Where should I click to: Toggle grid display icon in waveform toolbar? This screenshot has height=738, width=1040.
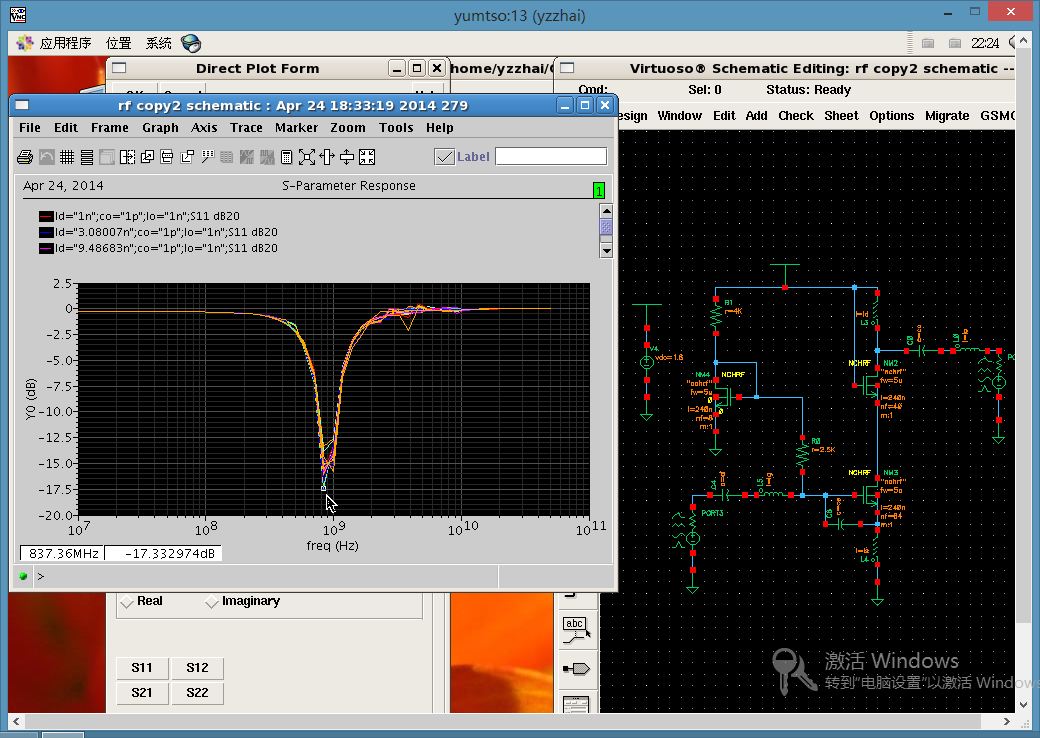tap(67, 157)
